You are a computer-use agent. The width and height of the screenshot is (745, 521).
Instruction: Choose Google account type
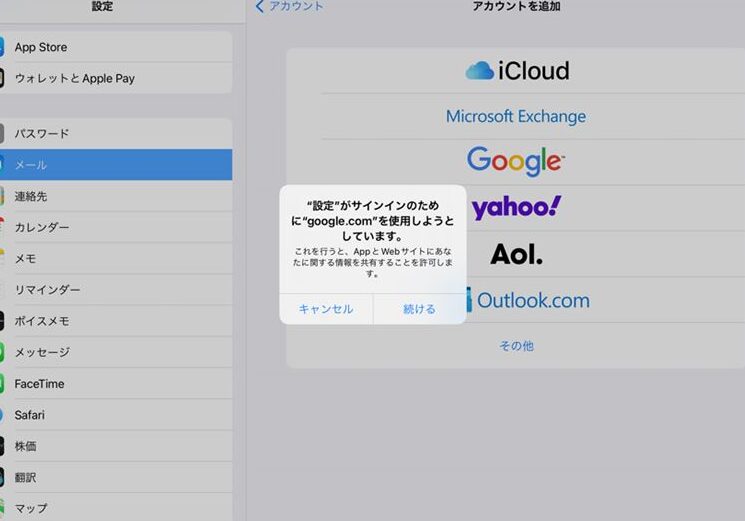(x=516, y=161)
